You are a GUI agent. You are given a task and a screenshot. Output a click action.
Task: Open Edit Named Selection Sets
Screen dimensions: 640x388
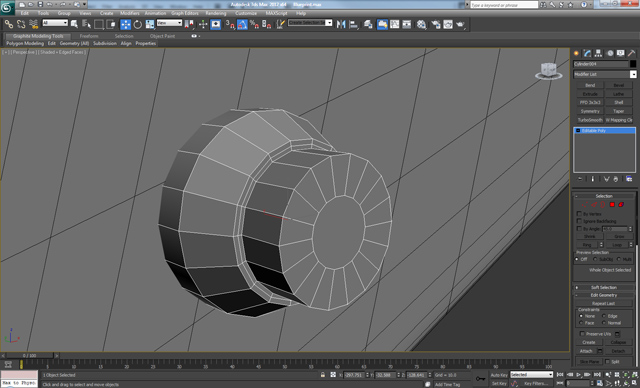click(x=280, y=24)
